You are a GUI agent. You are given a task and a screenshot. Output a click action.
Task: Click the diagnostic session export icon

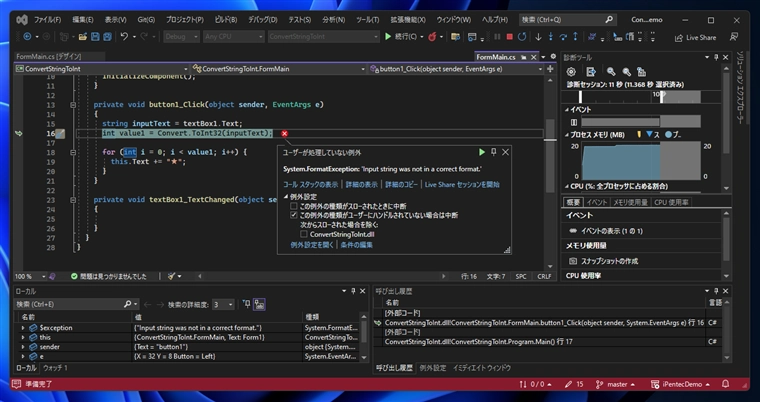tap(590, 72)
